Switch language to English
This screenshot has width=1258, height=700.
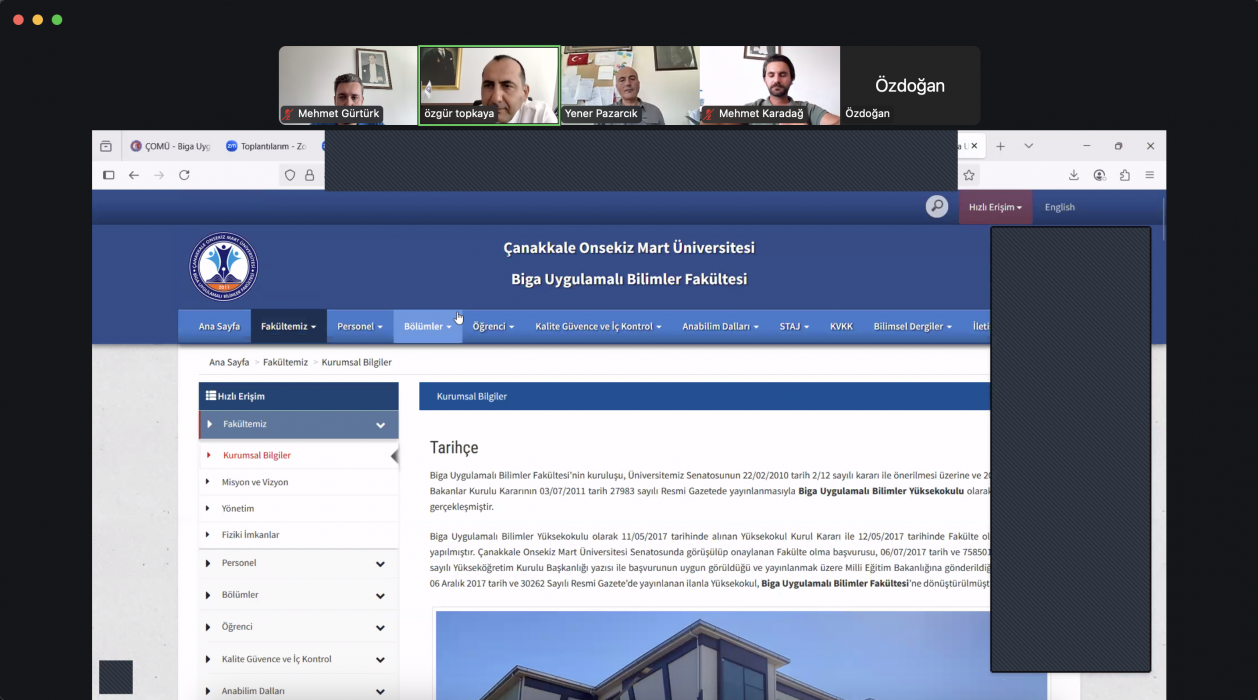1060,207
